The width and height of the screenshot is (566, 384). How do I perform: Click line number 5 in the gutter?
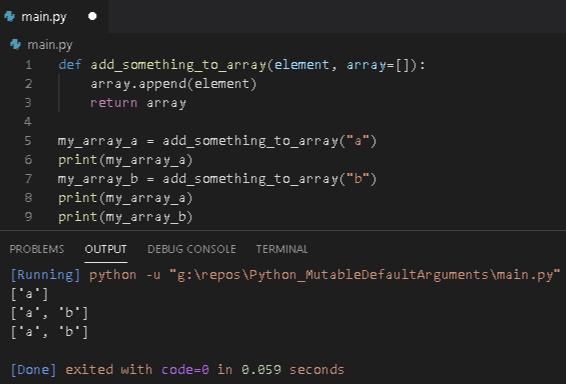[x=28, y=141]
